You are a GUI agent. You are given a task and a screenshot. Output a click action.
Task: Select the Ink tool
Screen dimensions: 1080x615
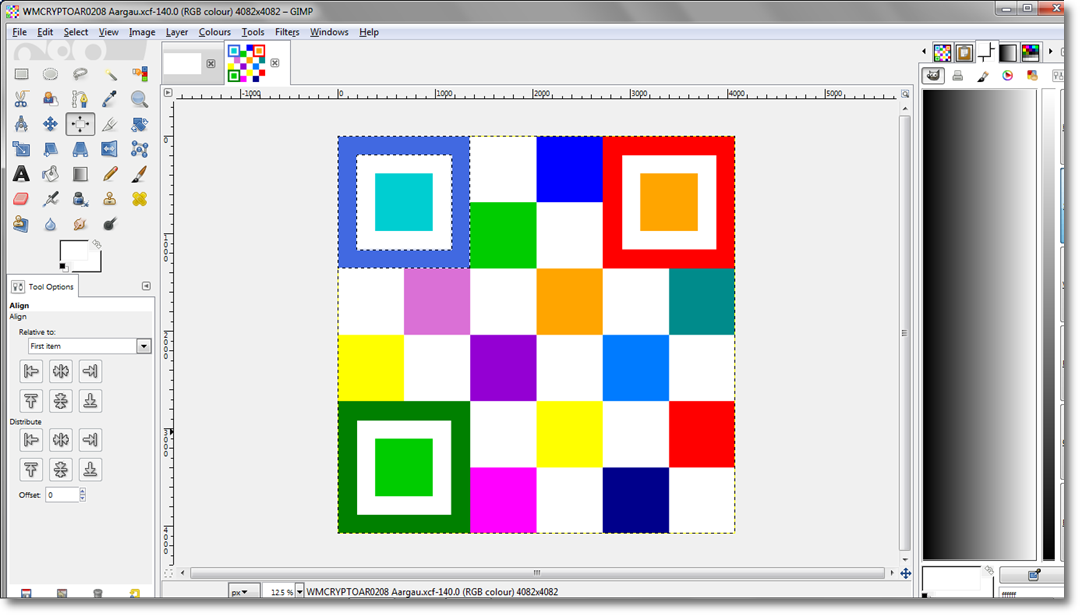coord(80,199)
